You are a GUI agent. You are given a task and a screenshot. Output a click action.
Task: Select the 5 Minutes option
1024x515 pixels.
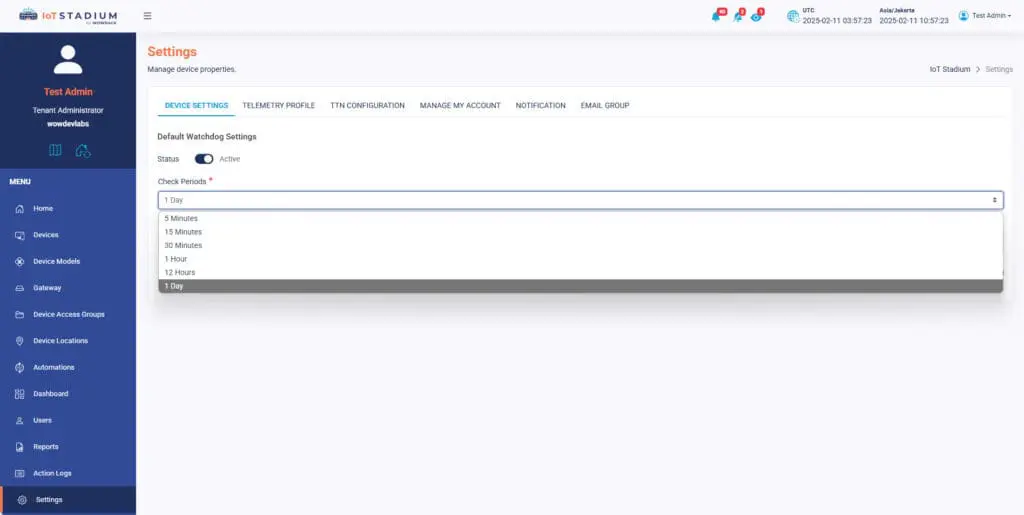coord(182,218)
